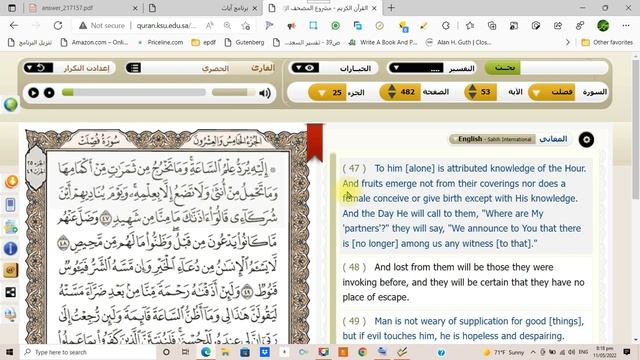
Task: Click the mobile device icon in left sidebar
Action: pyautogui.click(x=11, y=204)
